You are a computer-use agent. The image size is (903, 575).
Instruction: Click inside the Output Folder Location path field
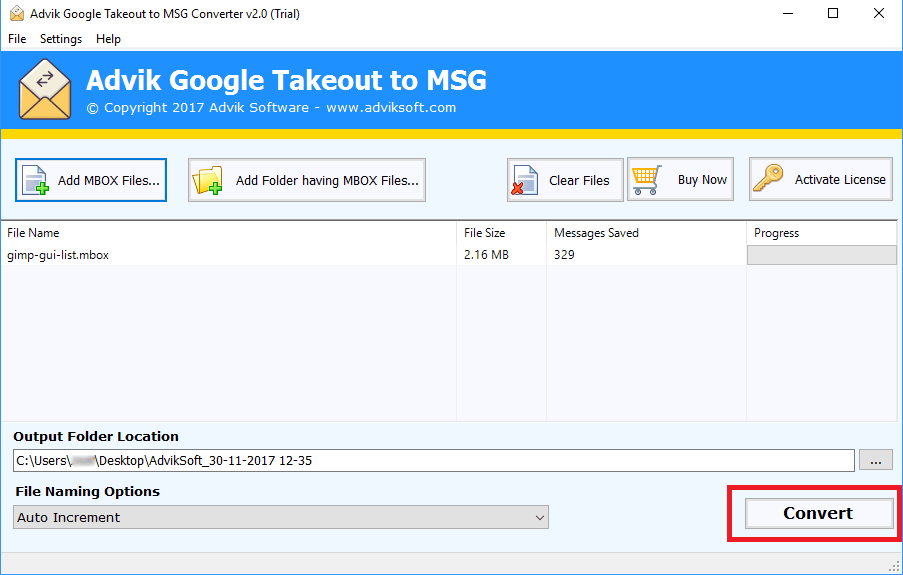tap(434, 460)
